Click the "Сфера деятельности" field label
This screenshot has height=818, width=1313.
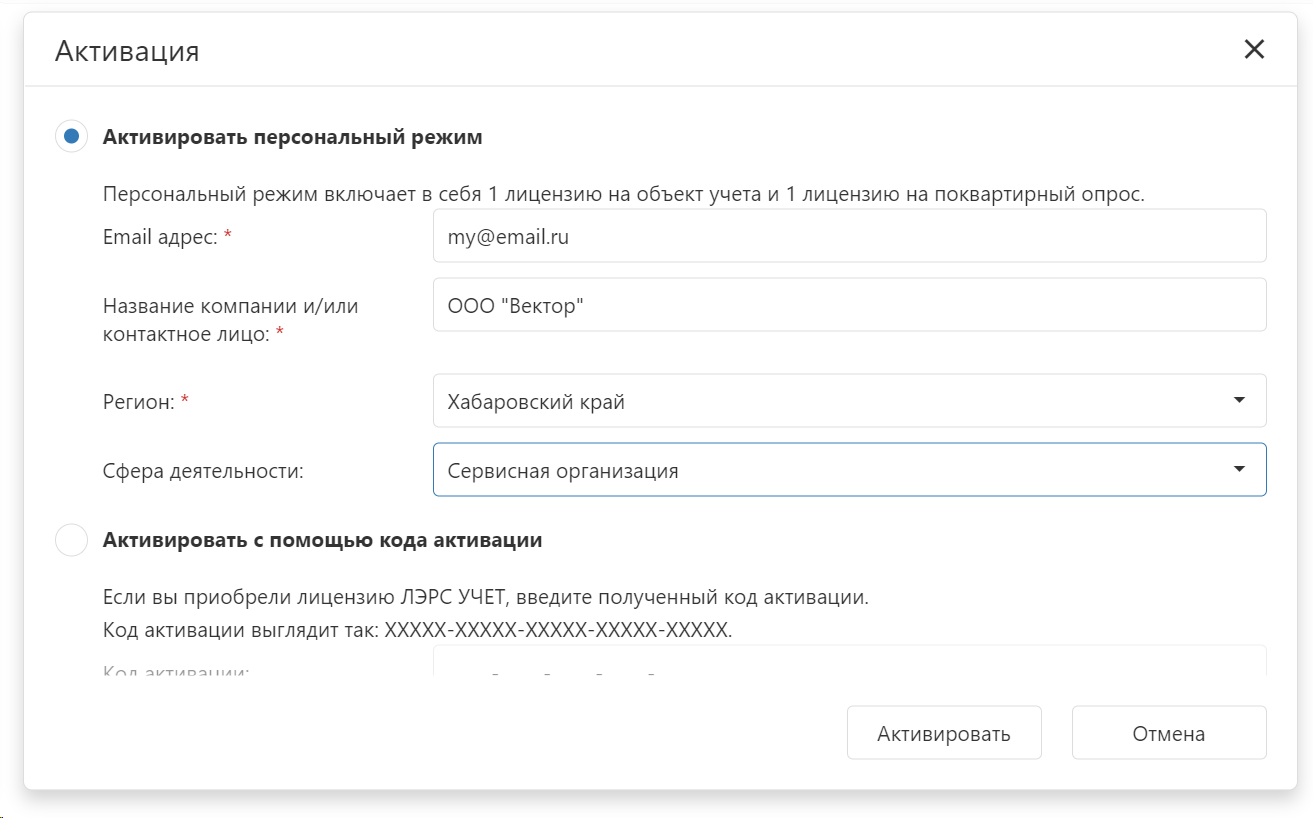[x=203, y=471]
